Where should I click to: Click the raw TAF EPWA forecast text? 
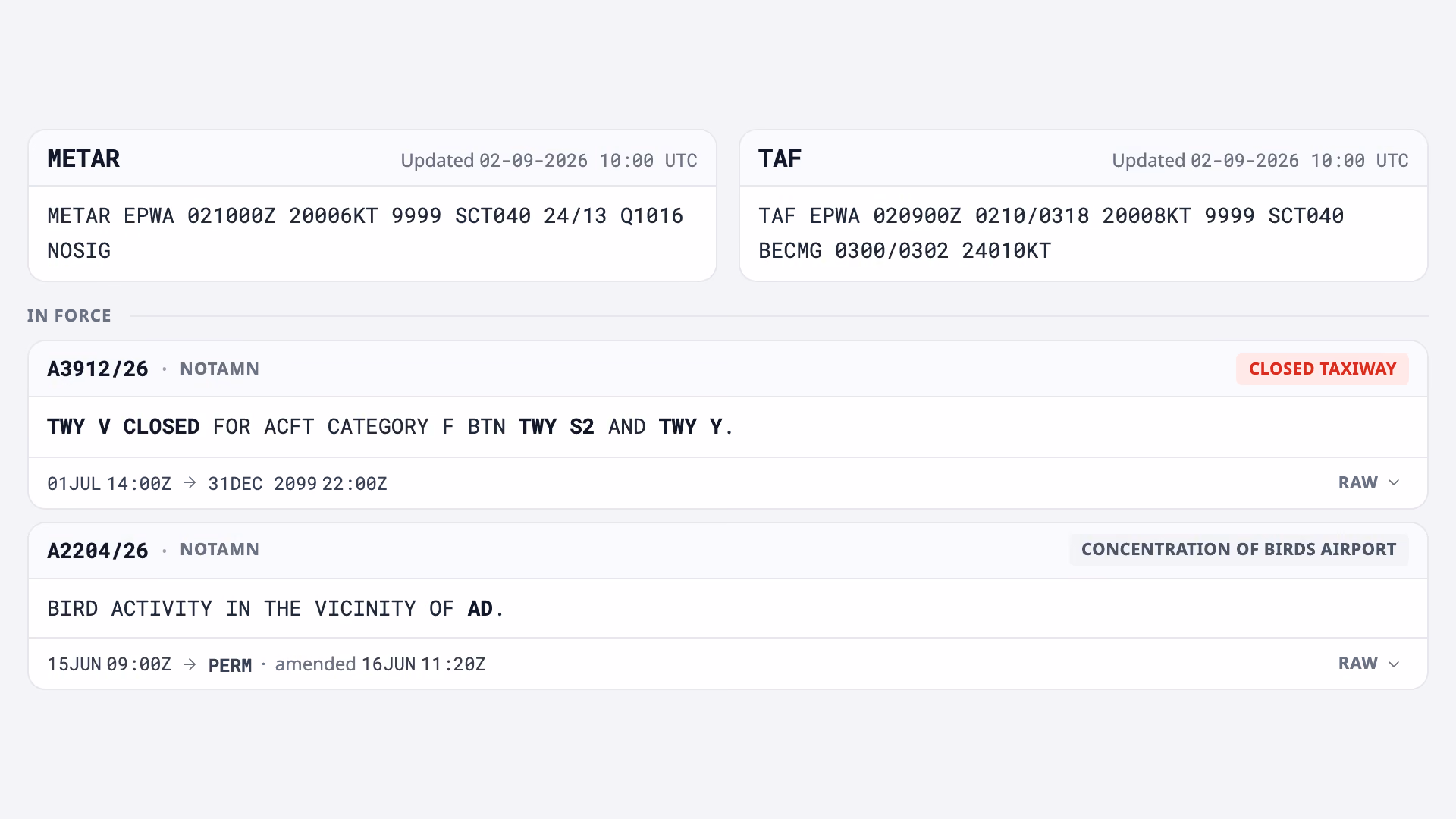(1051, 233)
